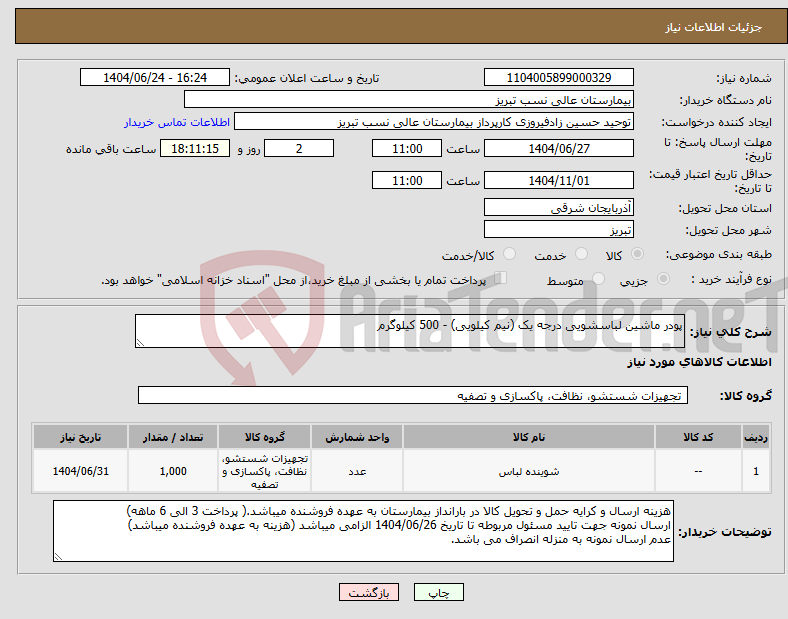Click the request creator name field
Viewport: 788px width, 619px height.
tap(434, 122)
